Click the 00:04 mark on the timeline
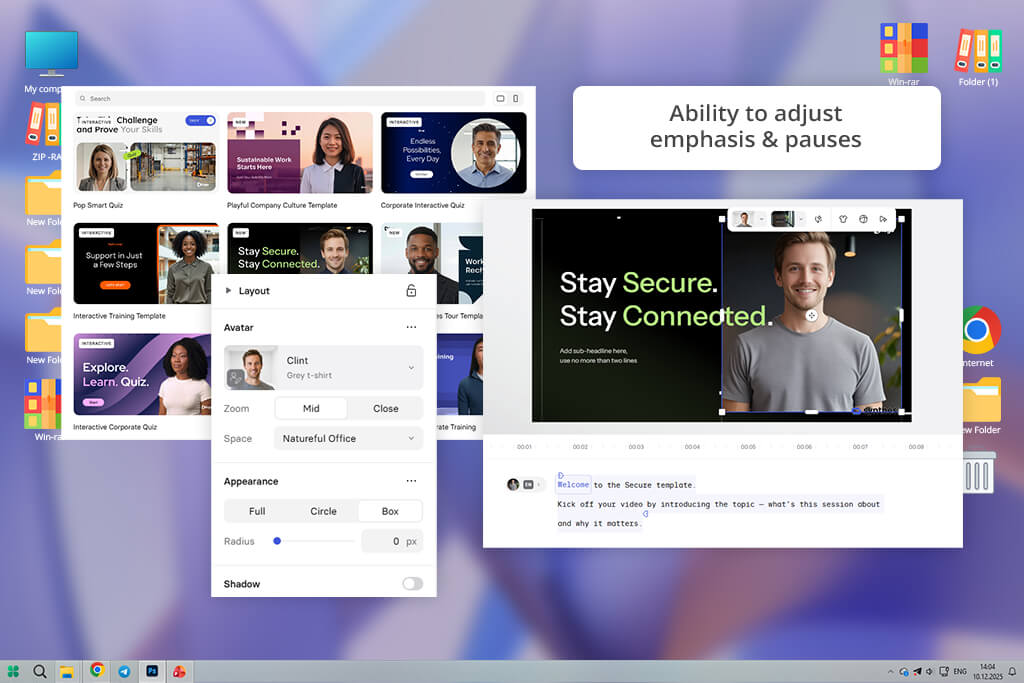 692,447
